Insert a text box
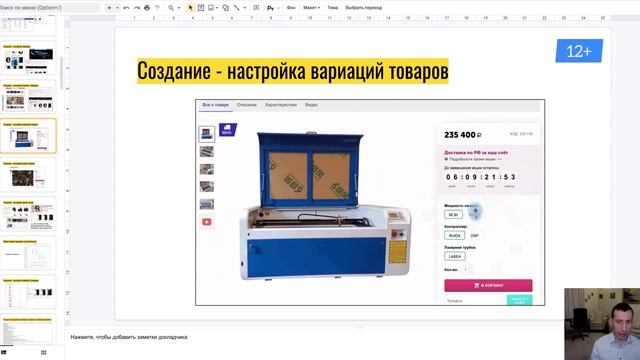 (201, 8)
